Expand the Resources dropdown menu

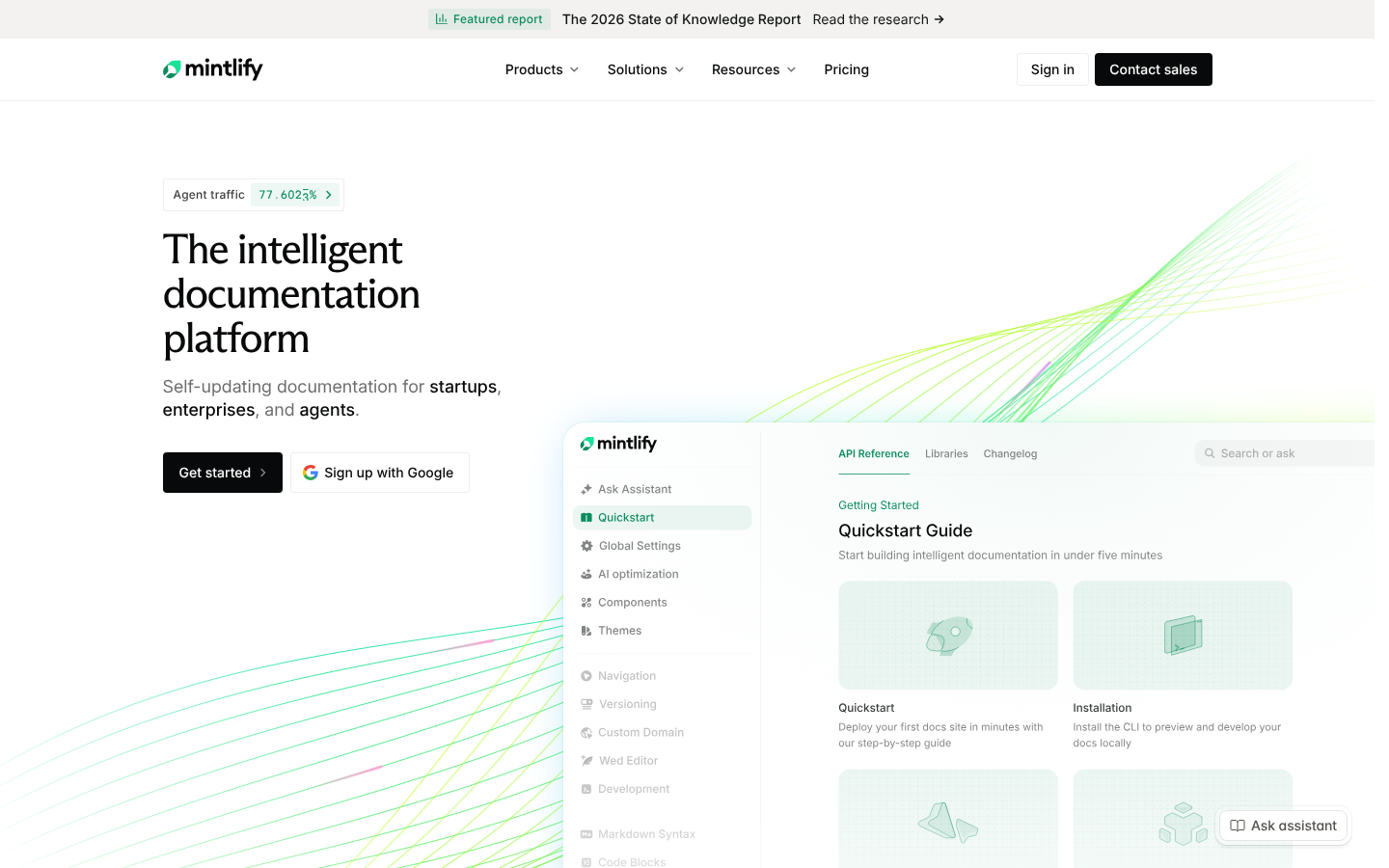pos(753,69)
